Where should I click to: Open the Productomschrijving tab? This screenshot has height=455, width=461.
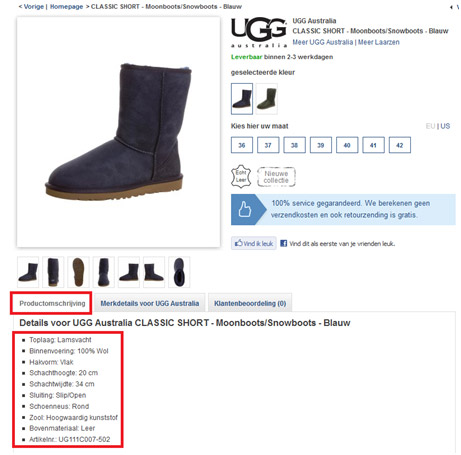(x=52, y=303)
